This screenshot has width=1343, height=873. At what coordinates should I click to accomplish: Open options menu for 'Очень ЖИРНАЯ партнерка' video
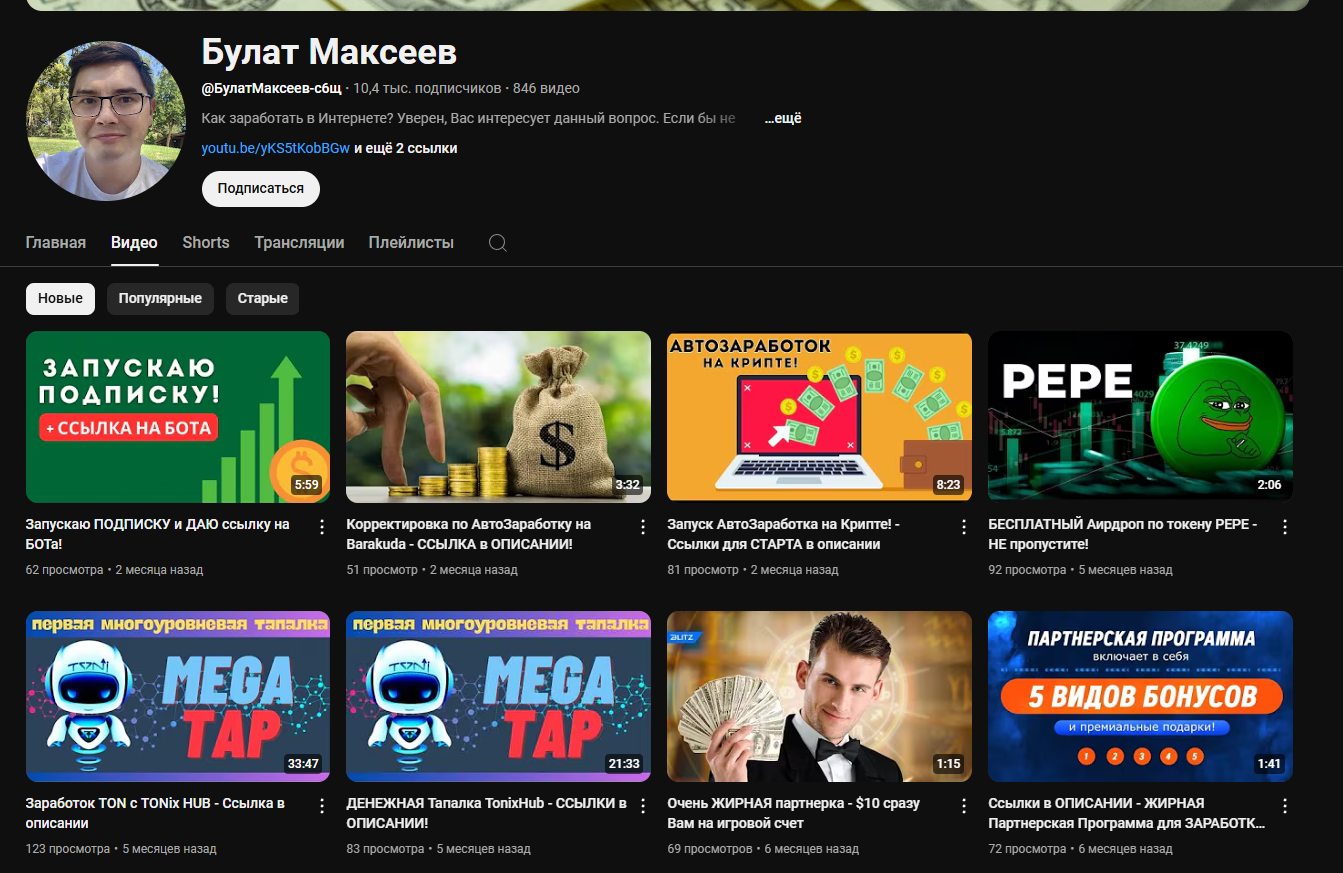coord(963,805)
